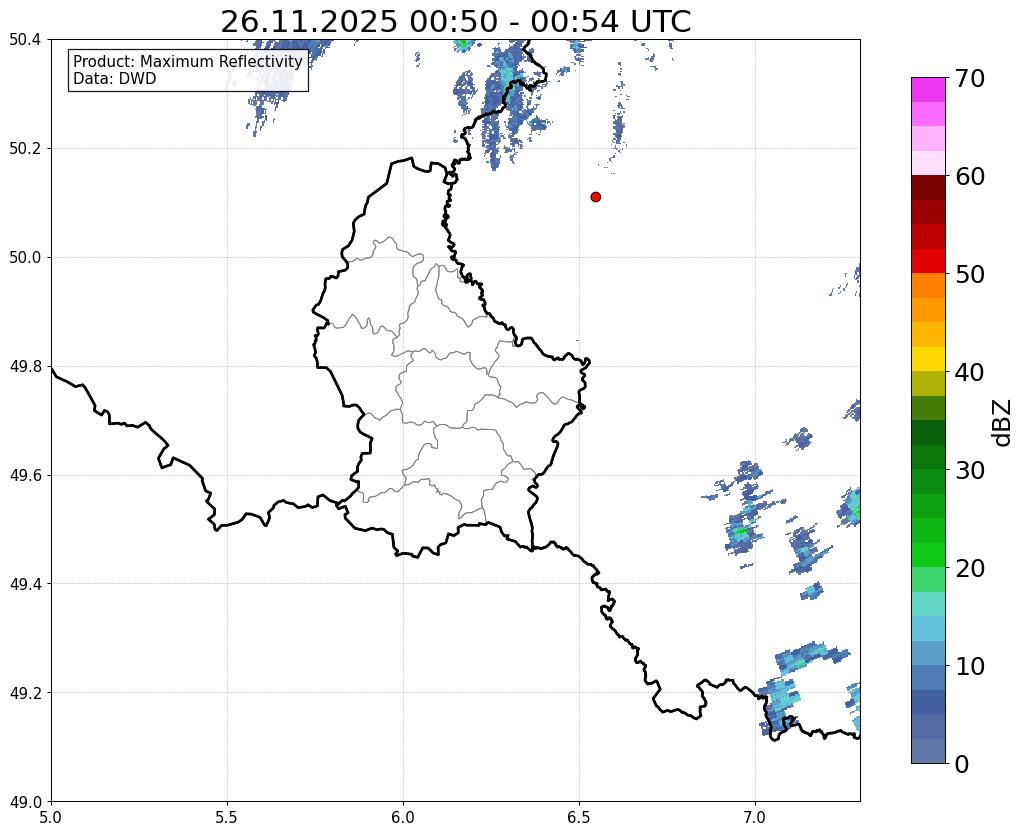Click the red station marker dot
Image resolution: width=1023 pixels, height=834 pixels.
(595, 197)
